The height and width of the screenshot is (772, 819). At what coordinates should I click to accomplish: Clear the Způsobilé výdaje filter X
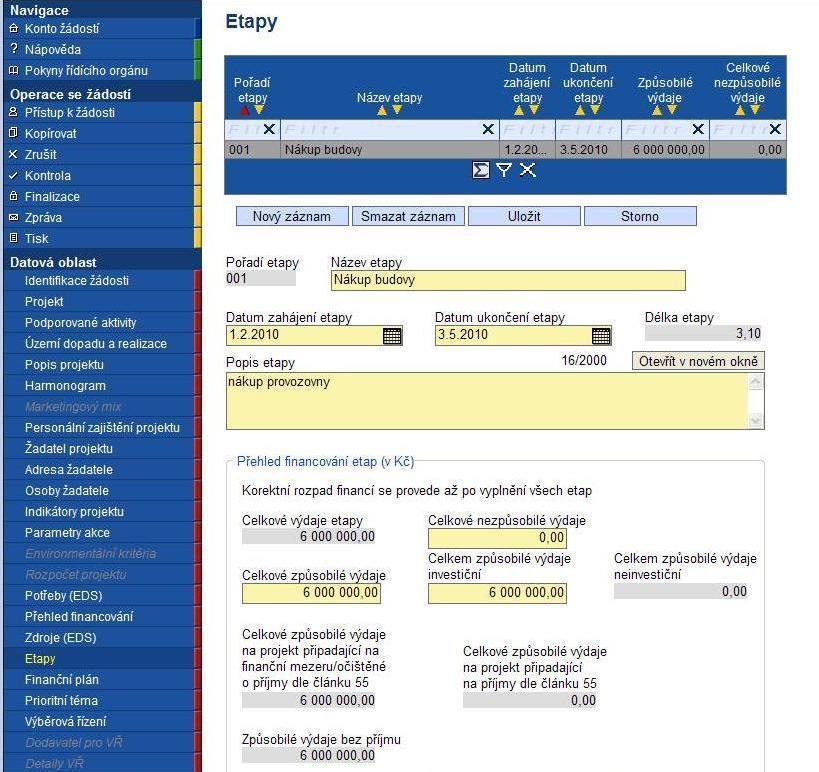pyautogui.click(x=698, y=129)
